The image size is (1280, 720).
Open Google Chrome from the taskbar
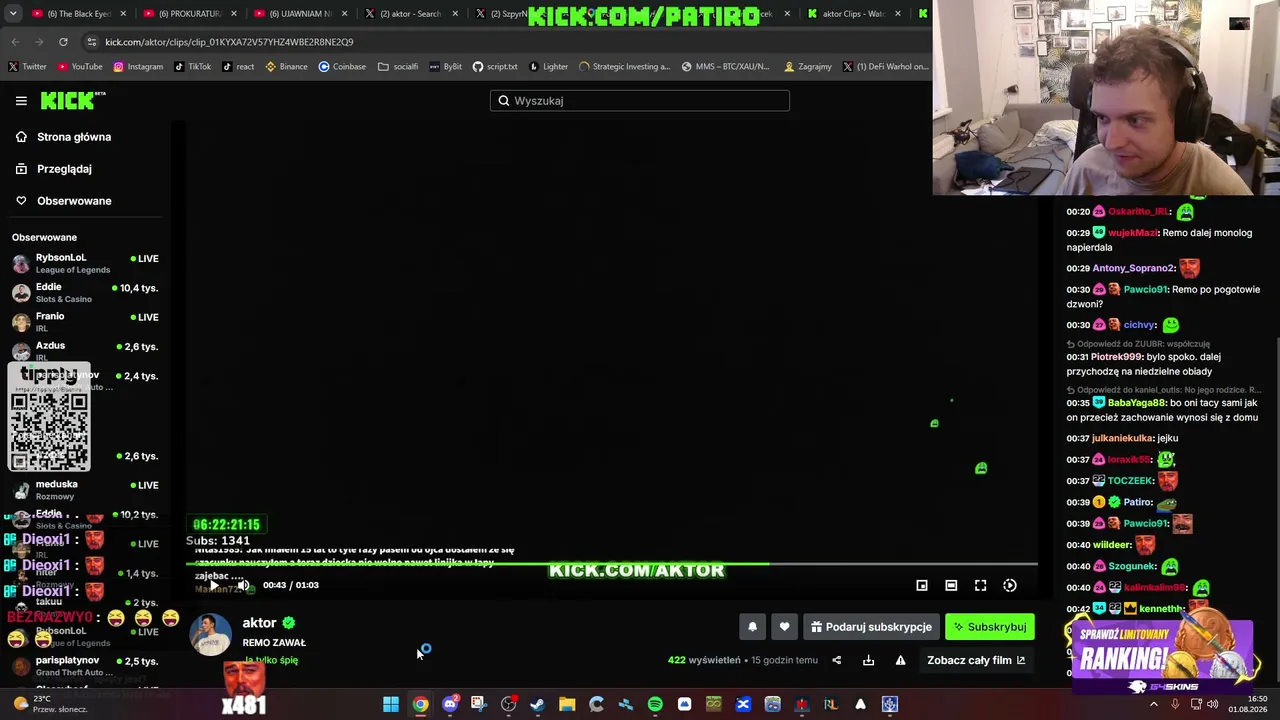tap(420, 704)
